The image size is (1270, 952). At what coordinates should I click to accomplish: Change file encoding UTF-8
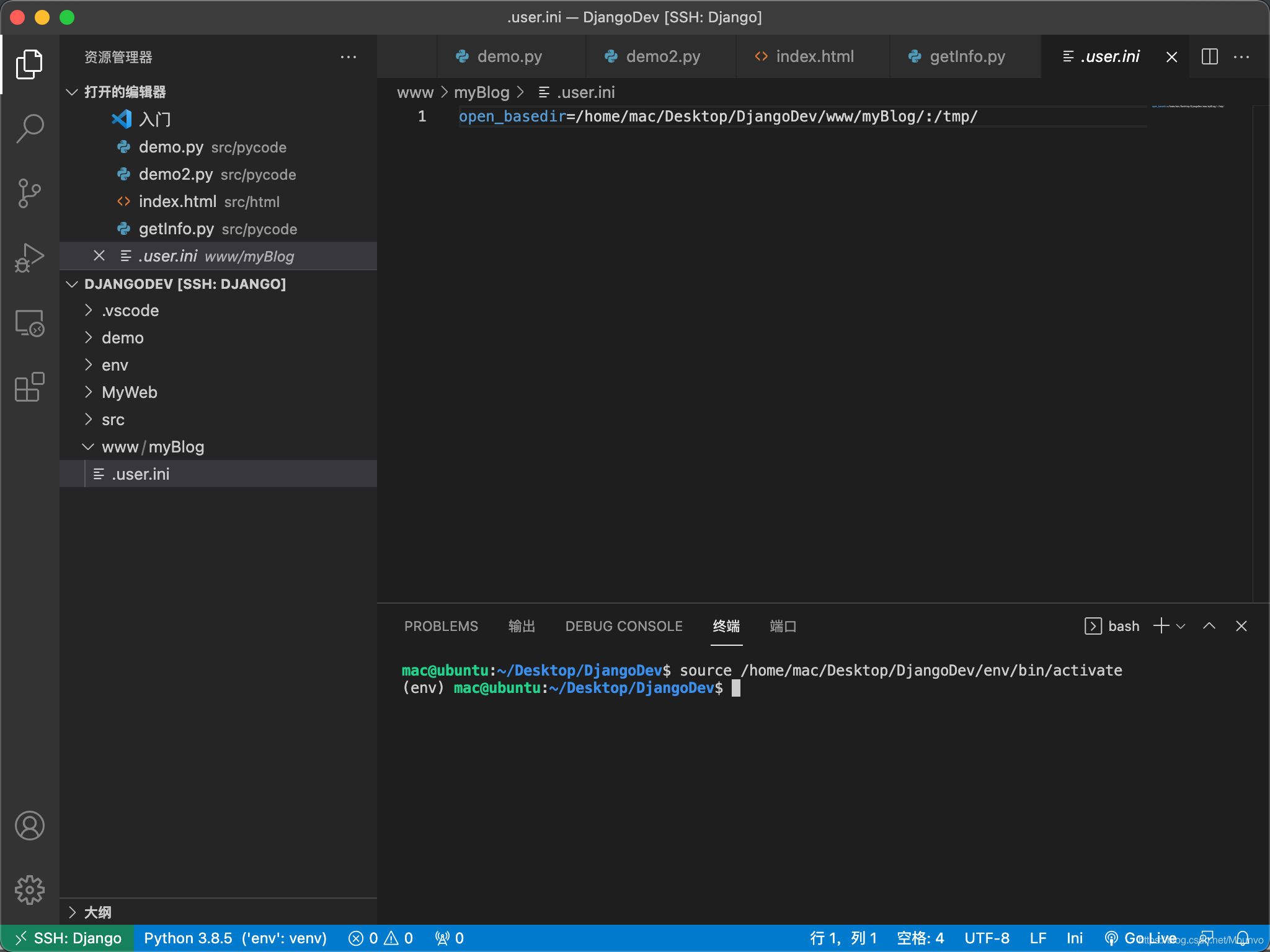coord(987,938)
